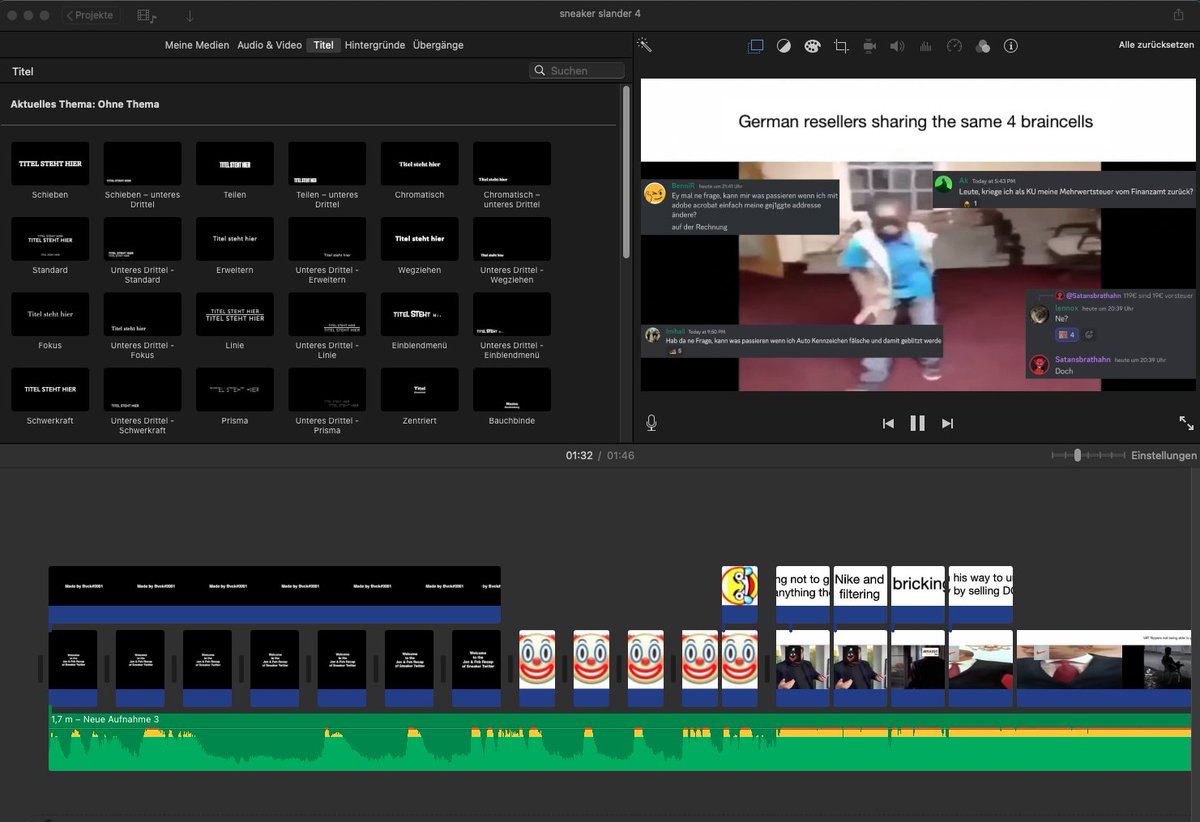Select the Teilen title thumbnail
Viewport: 1200px width, 822px height.
pos(235,163)
